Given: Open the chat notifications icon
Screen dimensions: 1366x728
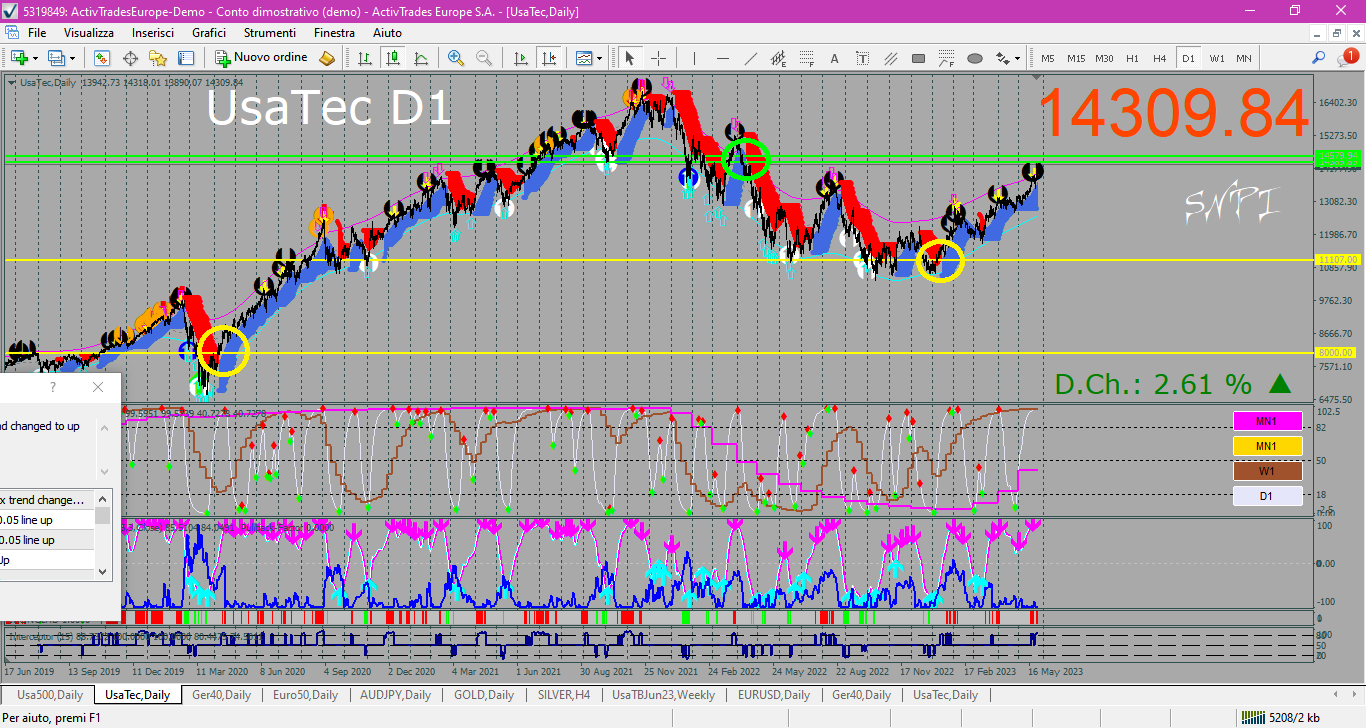Looking at the screenshot, I should (1348, 58).
